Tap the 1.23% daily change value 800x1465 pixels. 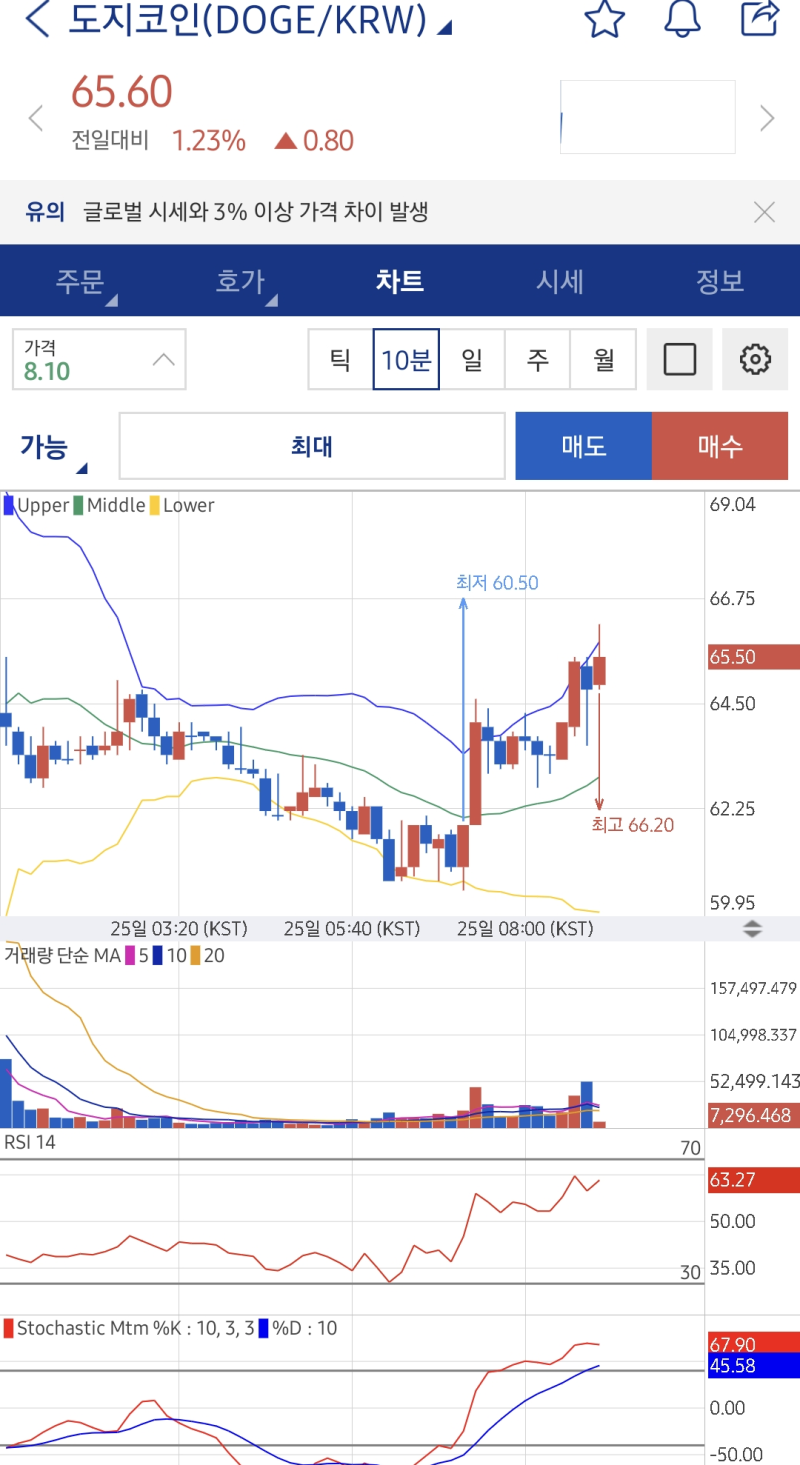click(x=208, y=141)
